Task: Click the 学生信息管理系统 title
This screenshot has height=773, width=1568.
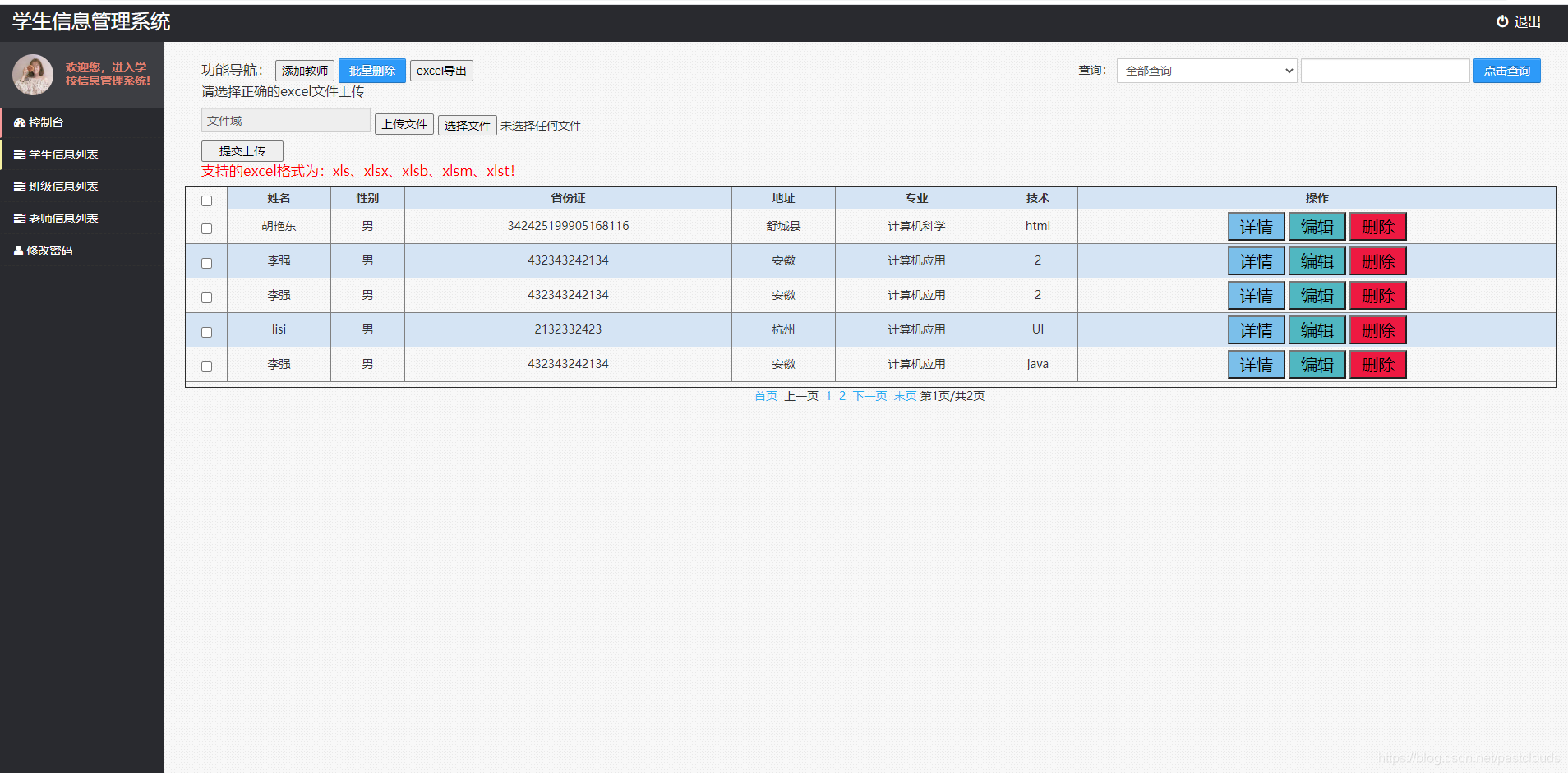Action: point(91,21)
